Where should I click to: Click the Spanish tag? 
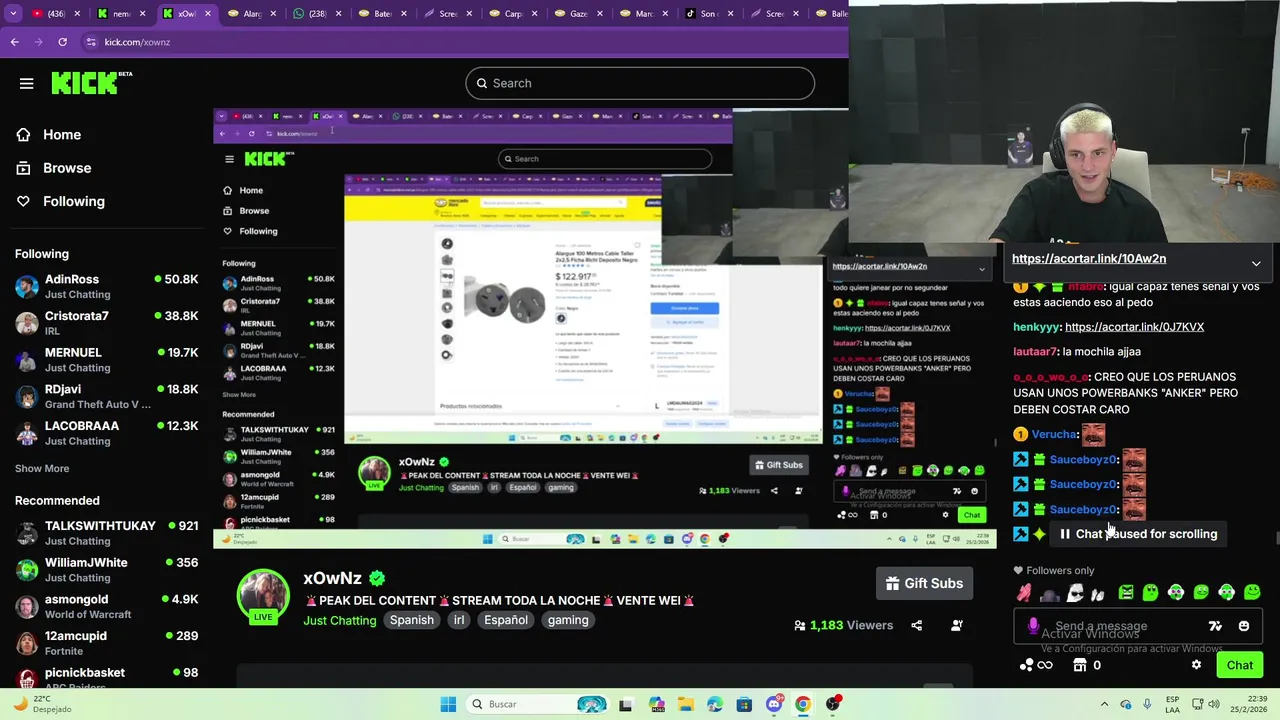pos(411,620)
